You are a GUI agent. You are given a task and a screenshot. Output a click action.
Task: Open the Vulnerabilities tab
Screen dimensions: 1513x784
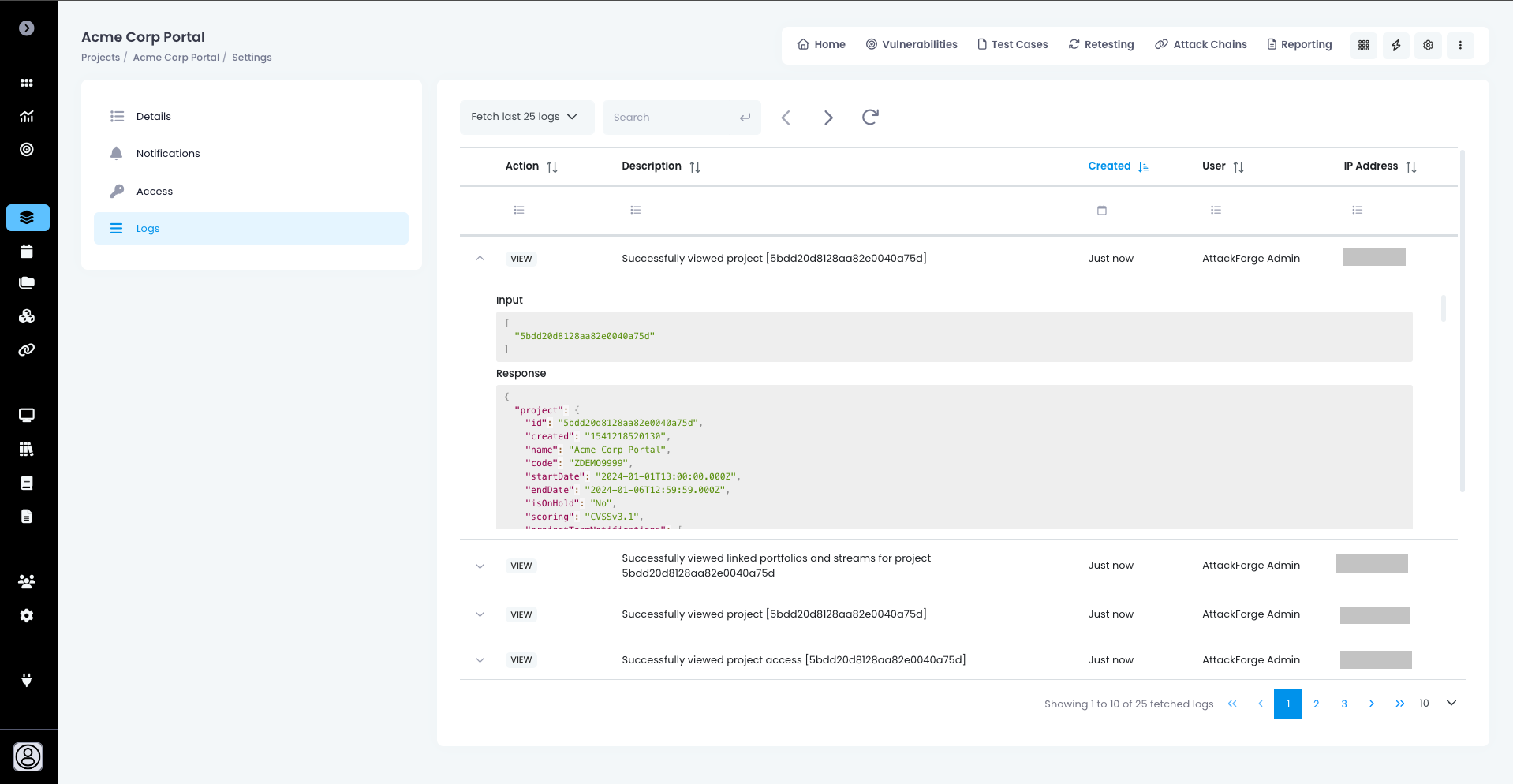tap(911, 45)
